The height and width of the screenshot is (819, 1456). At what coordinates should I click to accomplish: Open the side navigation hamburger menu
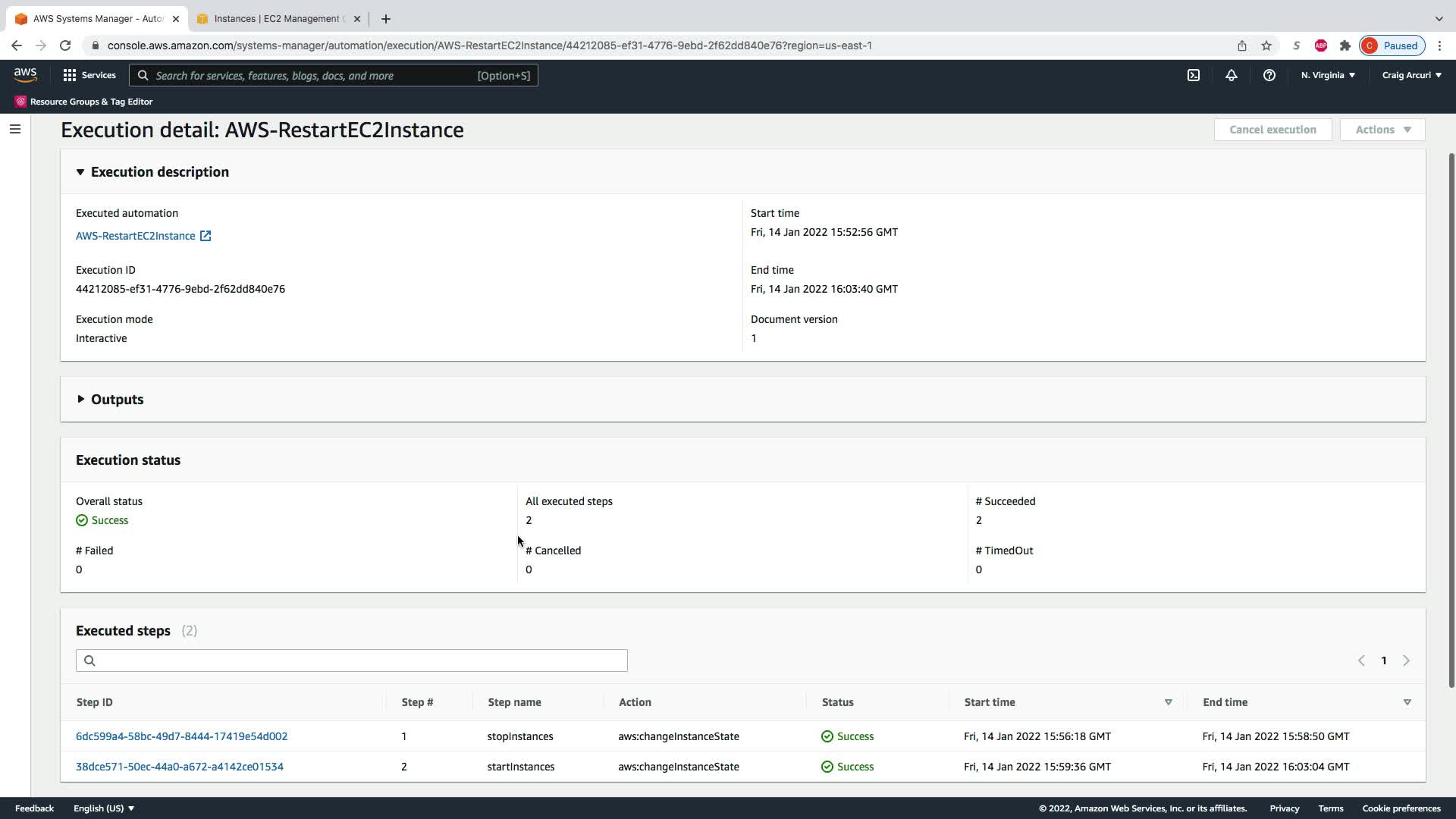pyautogui.click(x=14, y=129)
